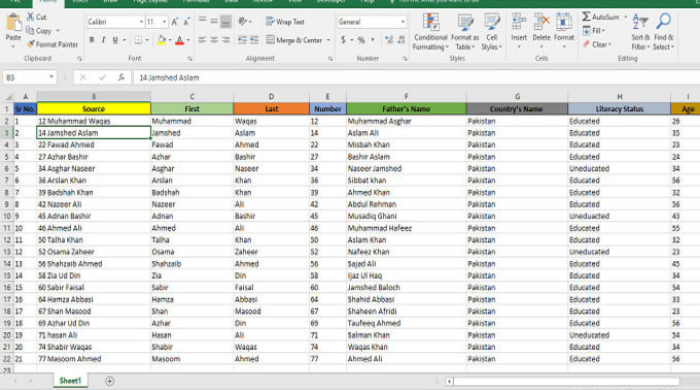
Task: Switch to the Sheet1 tab
Action: coord(70,381)
